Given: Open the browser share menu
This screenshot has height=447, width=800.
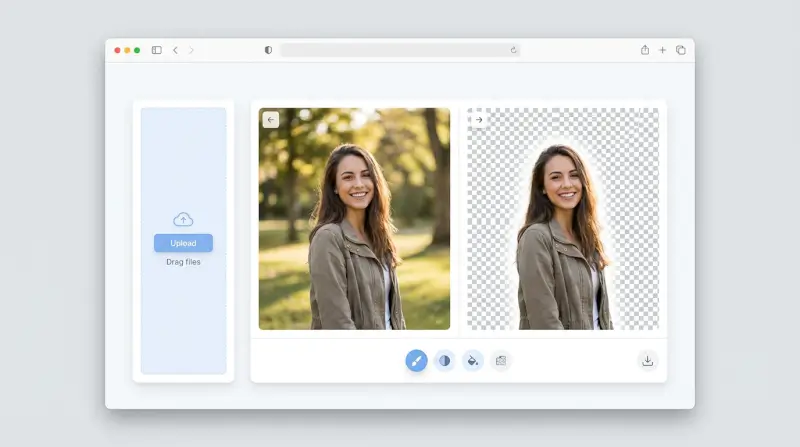Looking at the screenshot, I should point(645,49).
